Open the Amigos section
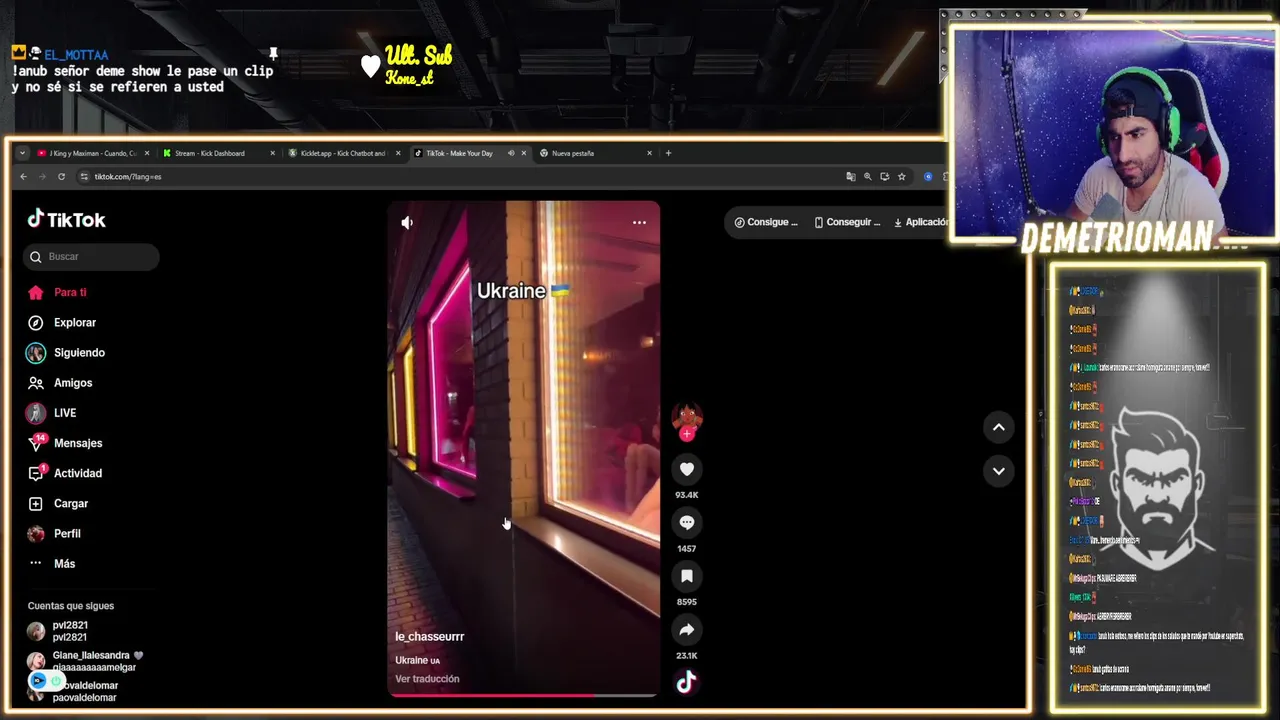The width and height of the screenshot is (1280, 720). point(59,383)
